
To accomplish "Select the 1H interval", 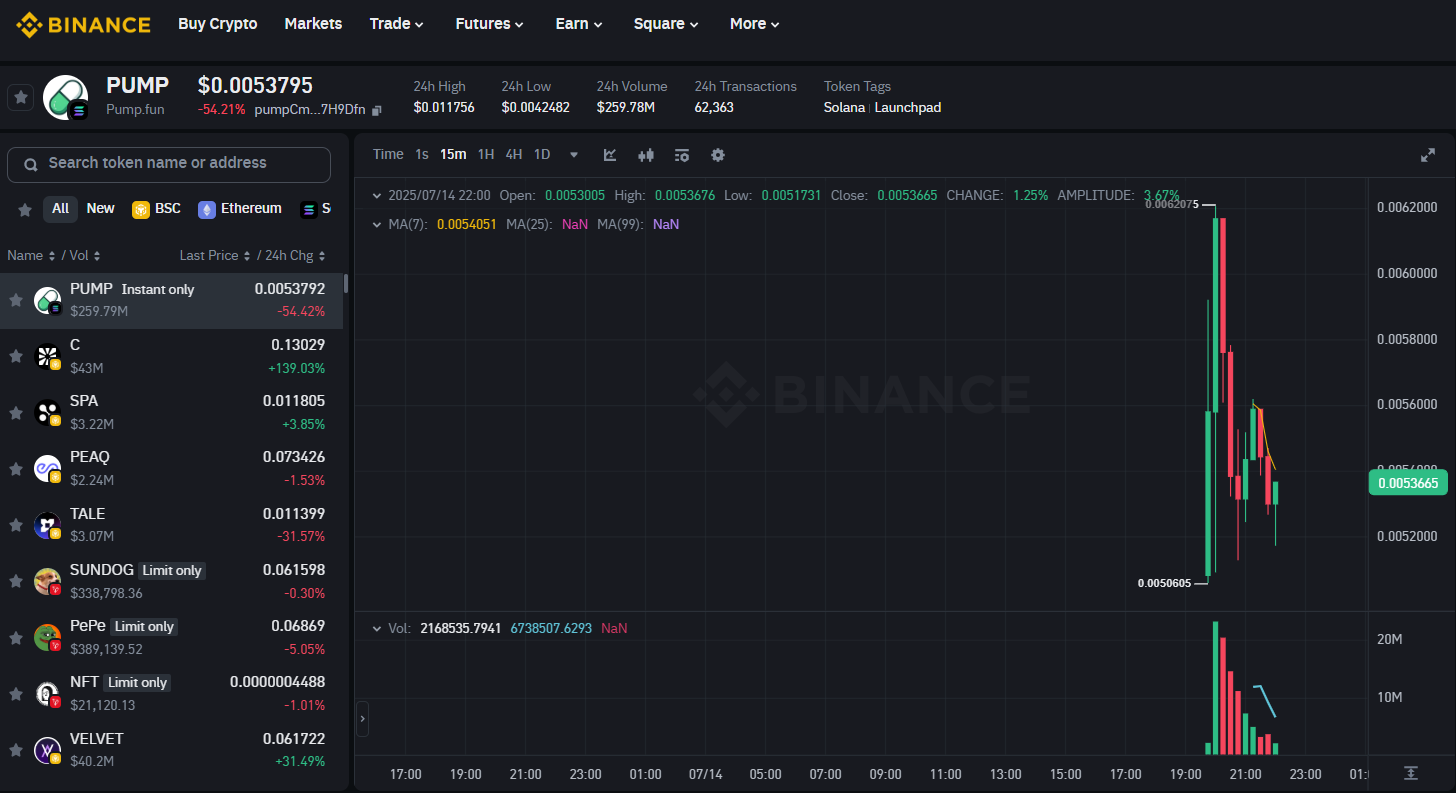I will 486,154.
